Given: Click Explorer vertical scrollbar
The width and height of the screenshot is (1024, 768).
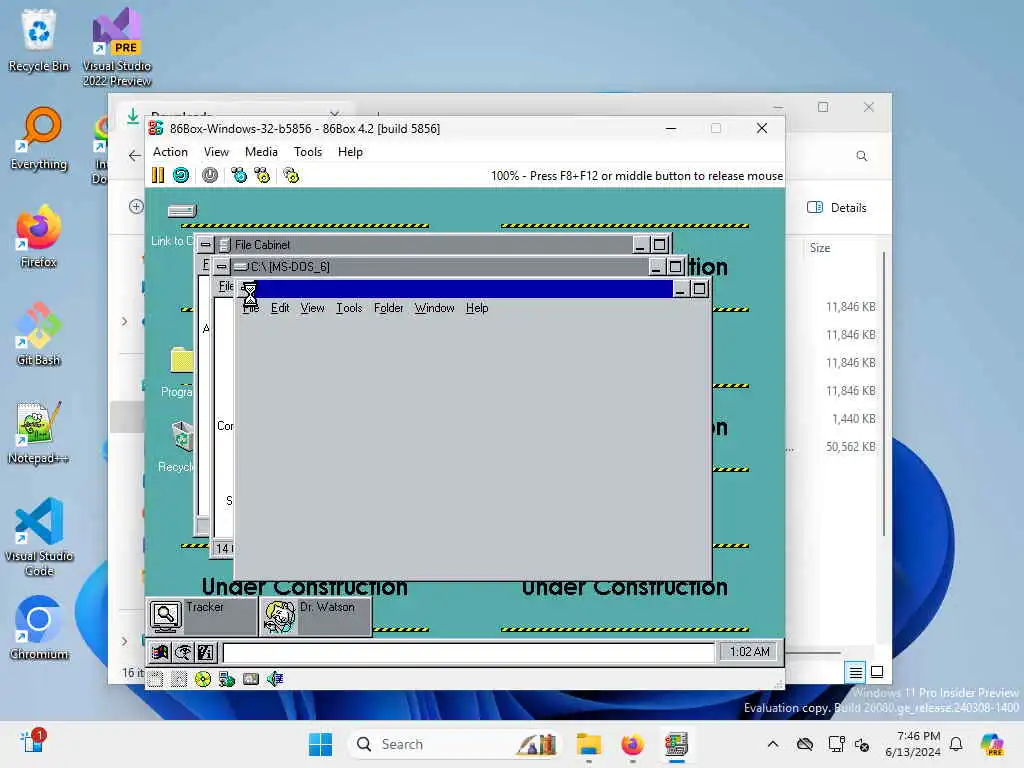Looking at the screenshot, I should point(884,392).
